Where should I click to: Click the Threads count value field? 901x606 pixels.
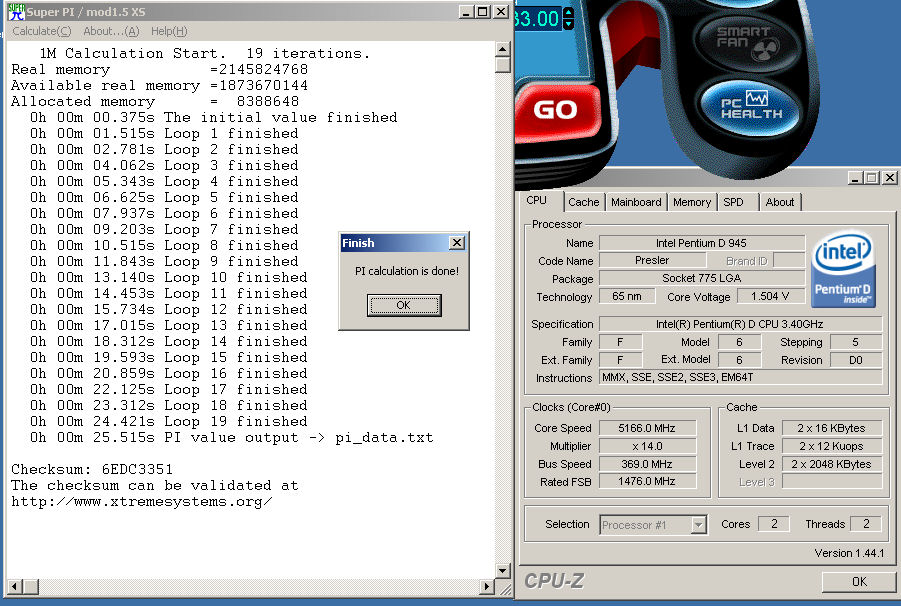click(x=865, y=524)
